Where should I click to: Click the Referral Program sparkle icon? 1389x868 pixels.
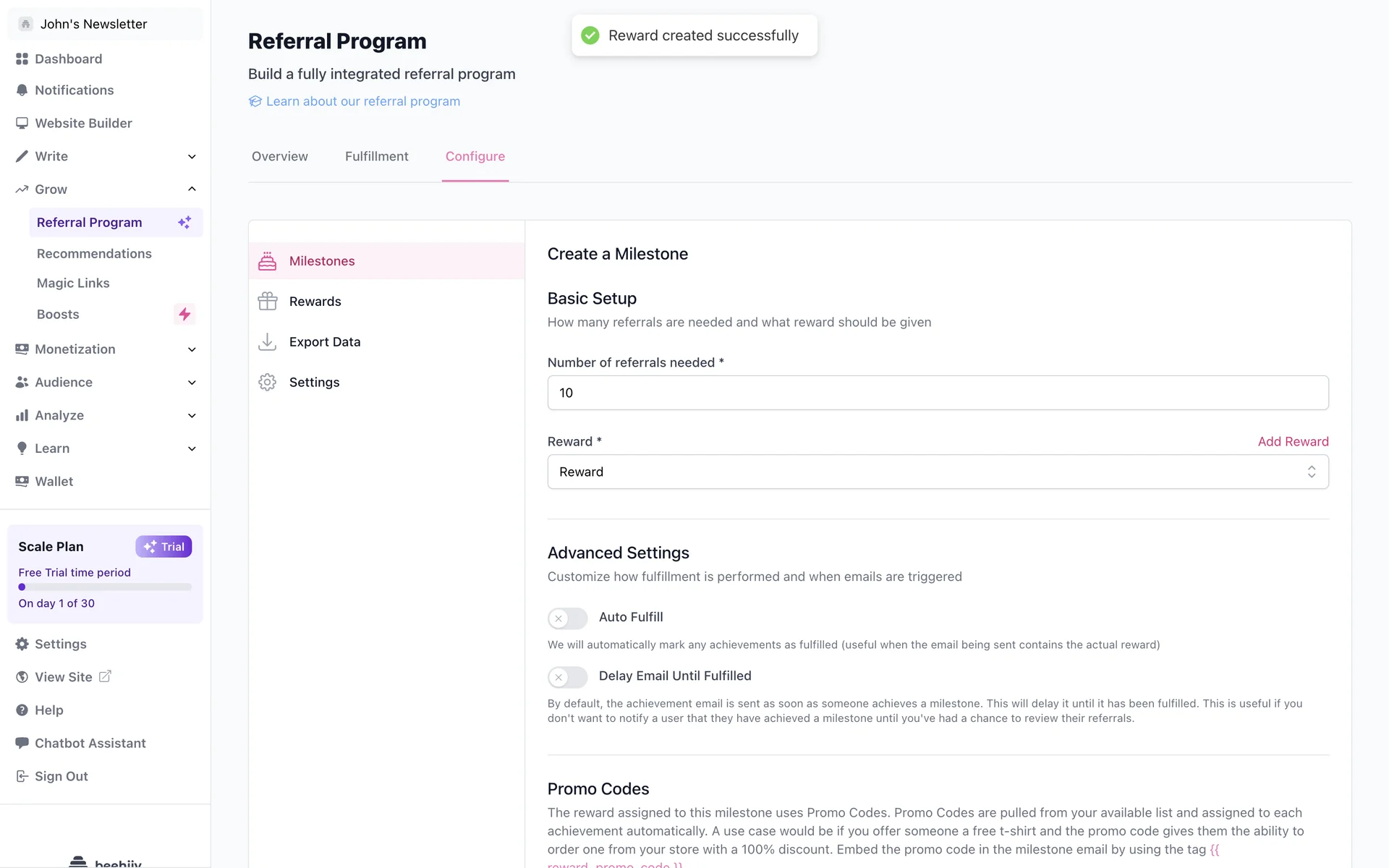point(184,223)
